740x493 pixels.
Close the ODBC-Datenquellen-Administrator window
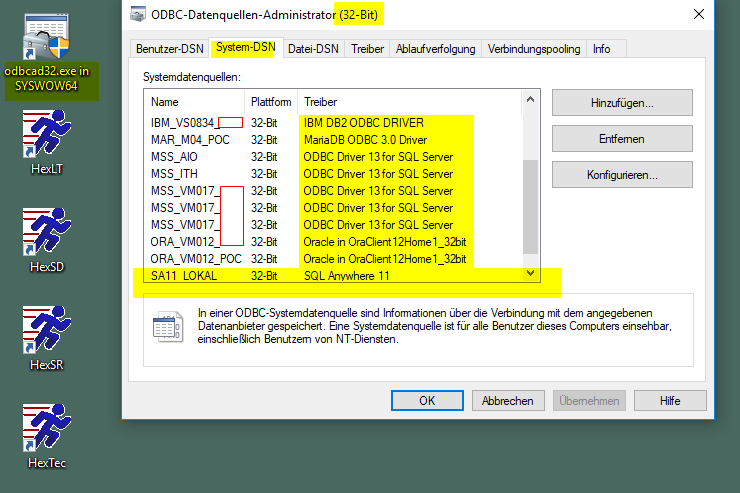coord(699,14)
